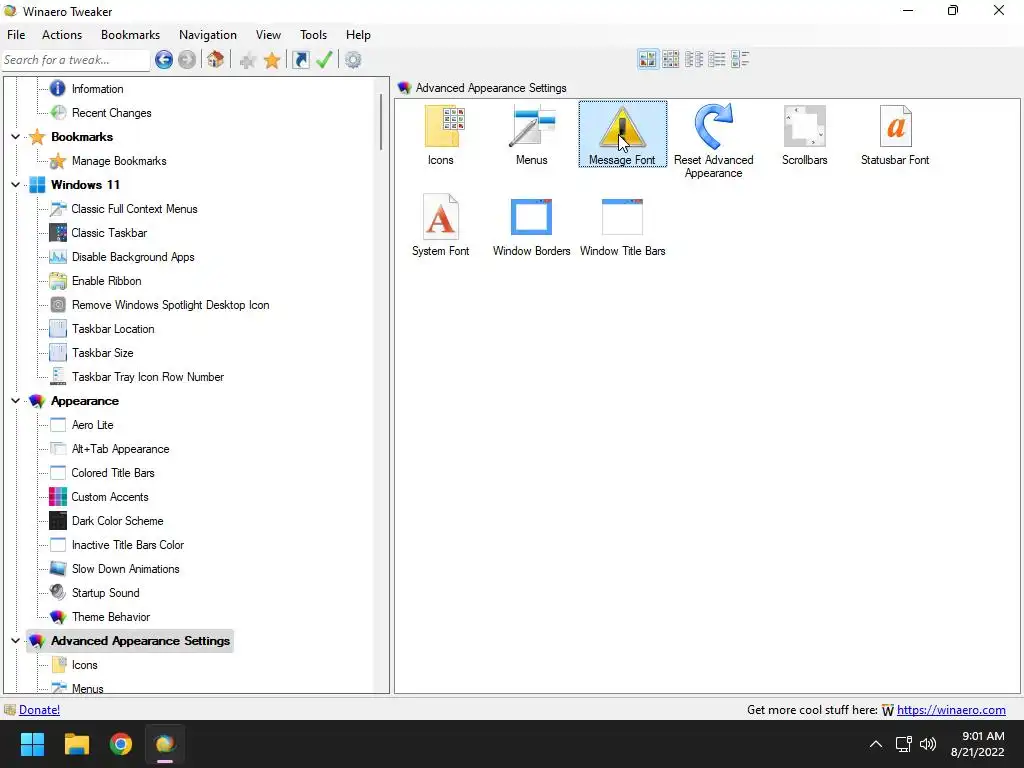Switch to the second icons view button
The height and width of the screenshot is (768, 1024).
tap(671, 59)
